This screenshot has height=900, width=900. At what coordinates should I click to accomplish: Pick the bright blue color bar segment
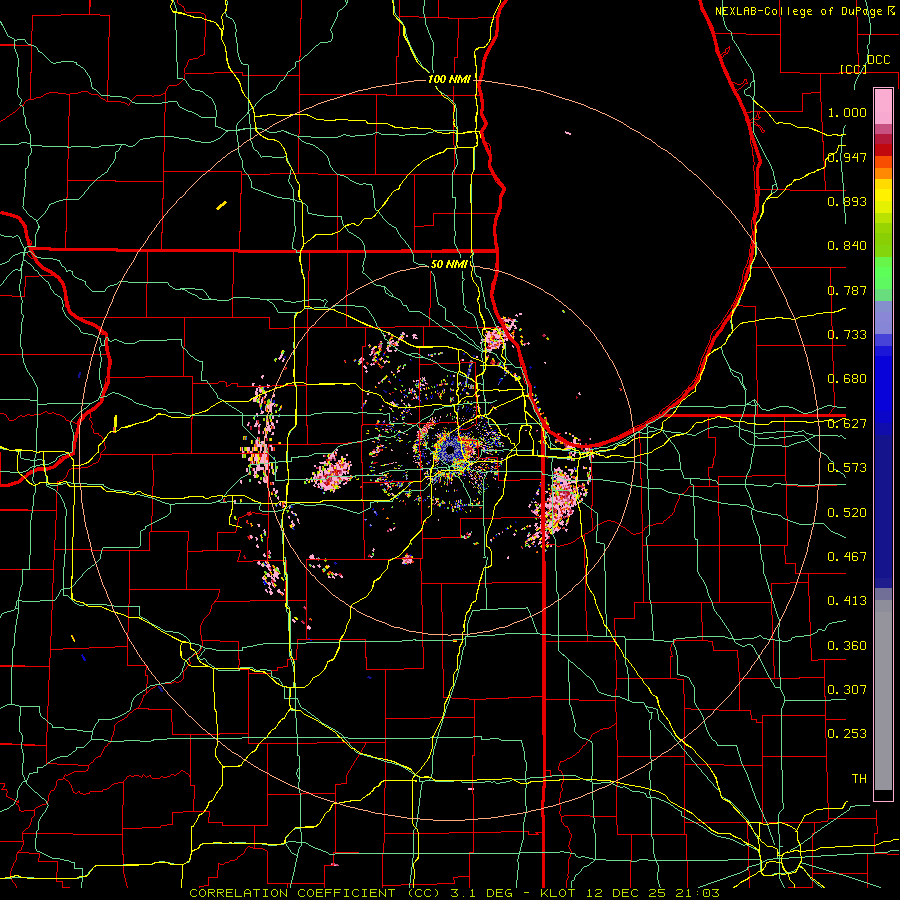883,390
